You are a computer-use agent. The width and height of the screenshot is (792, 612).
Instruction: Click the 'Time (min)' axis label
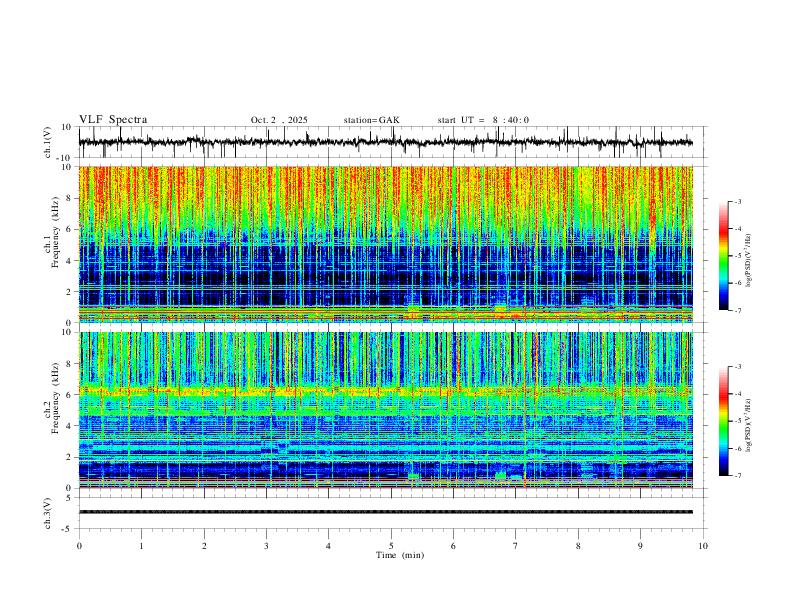[x=400, y=555]
